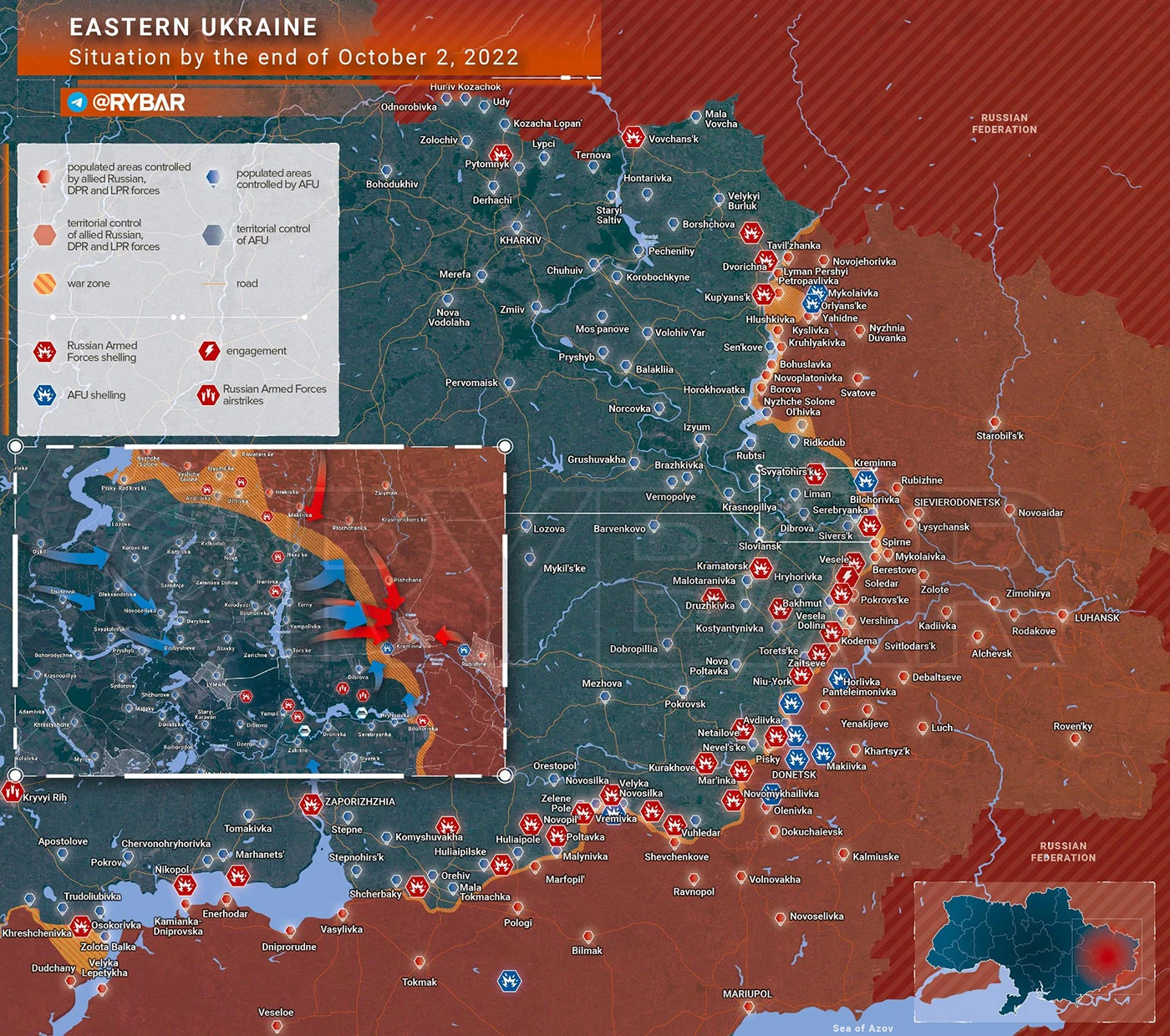Click the shelling icon beside Borshchova
Image resolution: width=1170 pixels, height=1036 pixels.
coord(751,231)
